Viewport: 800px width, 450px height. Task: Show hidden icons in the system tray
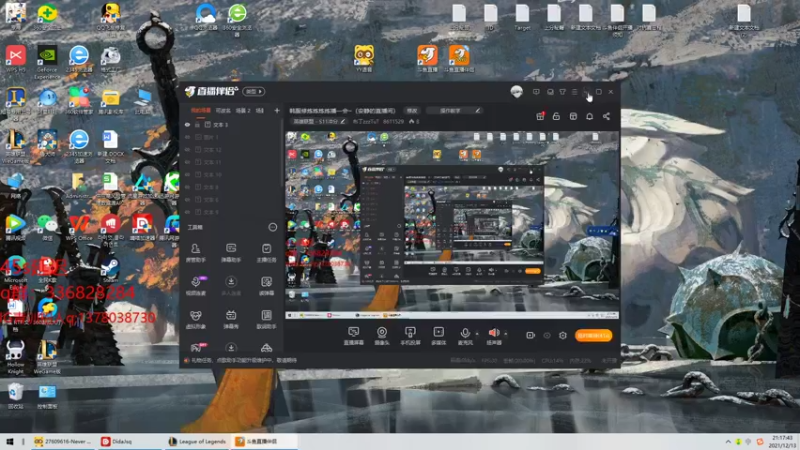tap(728, 441)
